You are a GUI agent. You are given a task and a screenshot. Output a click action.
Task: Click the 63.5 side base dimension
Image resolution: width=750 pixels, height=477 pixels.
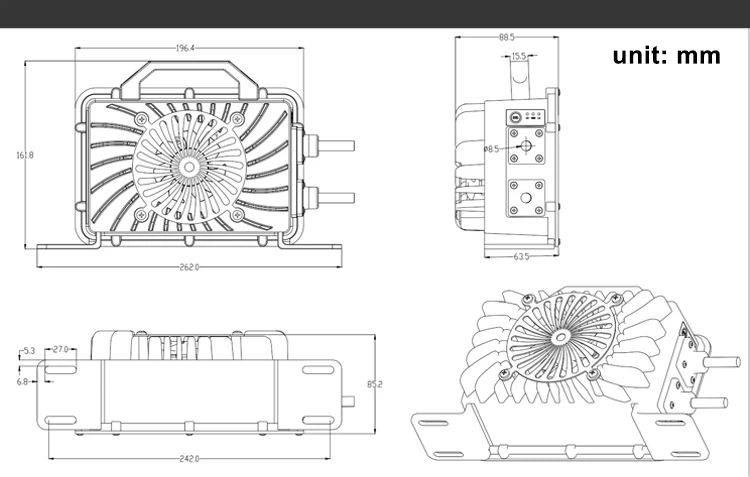(x=521, y=257)
